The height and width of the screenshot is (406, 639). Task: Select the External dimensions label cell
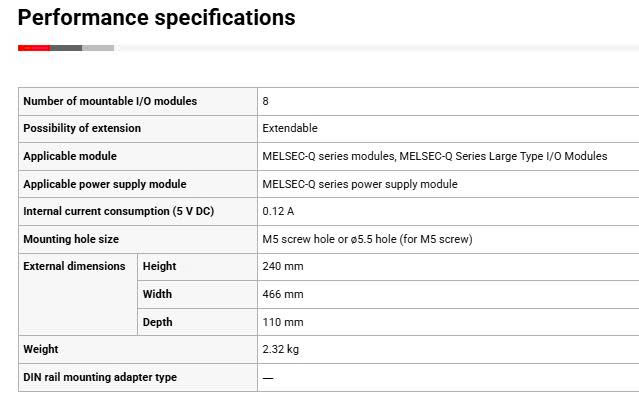point(74,266)
